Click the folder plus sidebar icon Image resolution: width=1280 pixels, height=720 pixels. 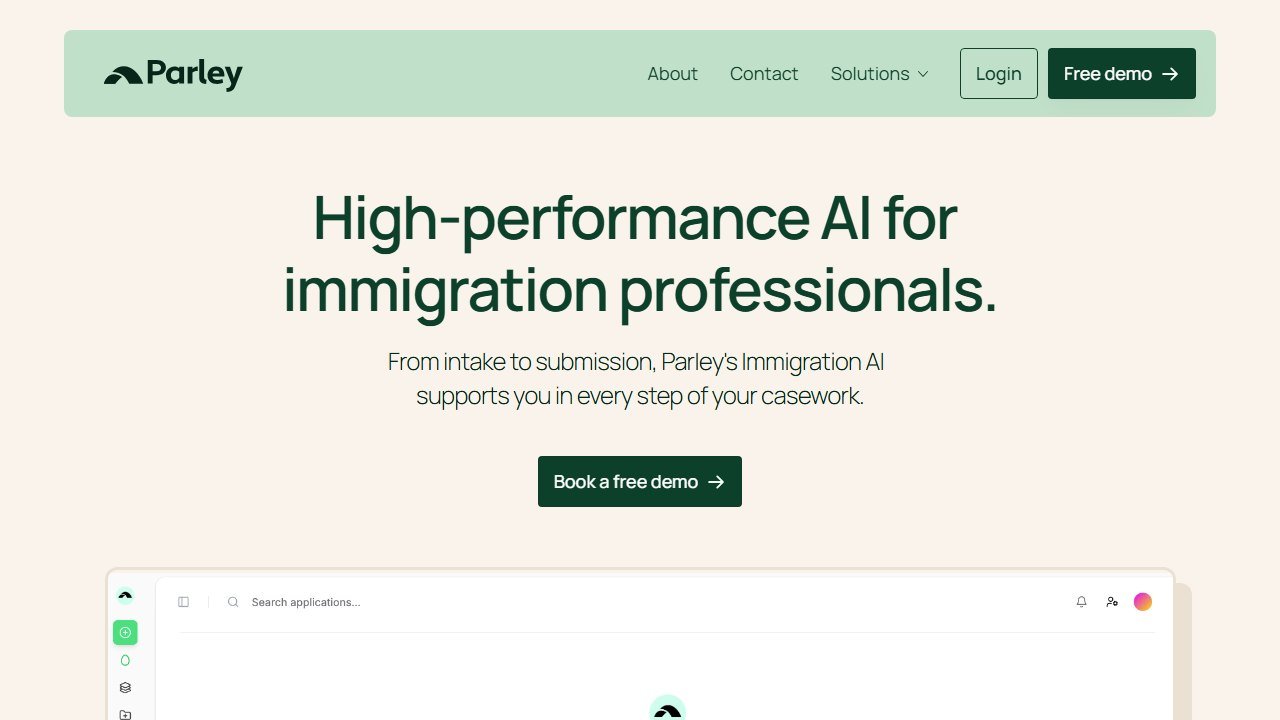click(125, 714)
